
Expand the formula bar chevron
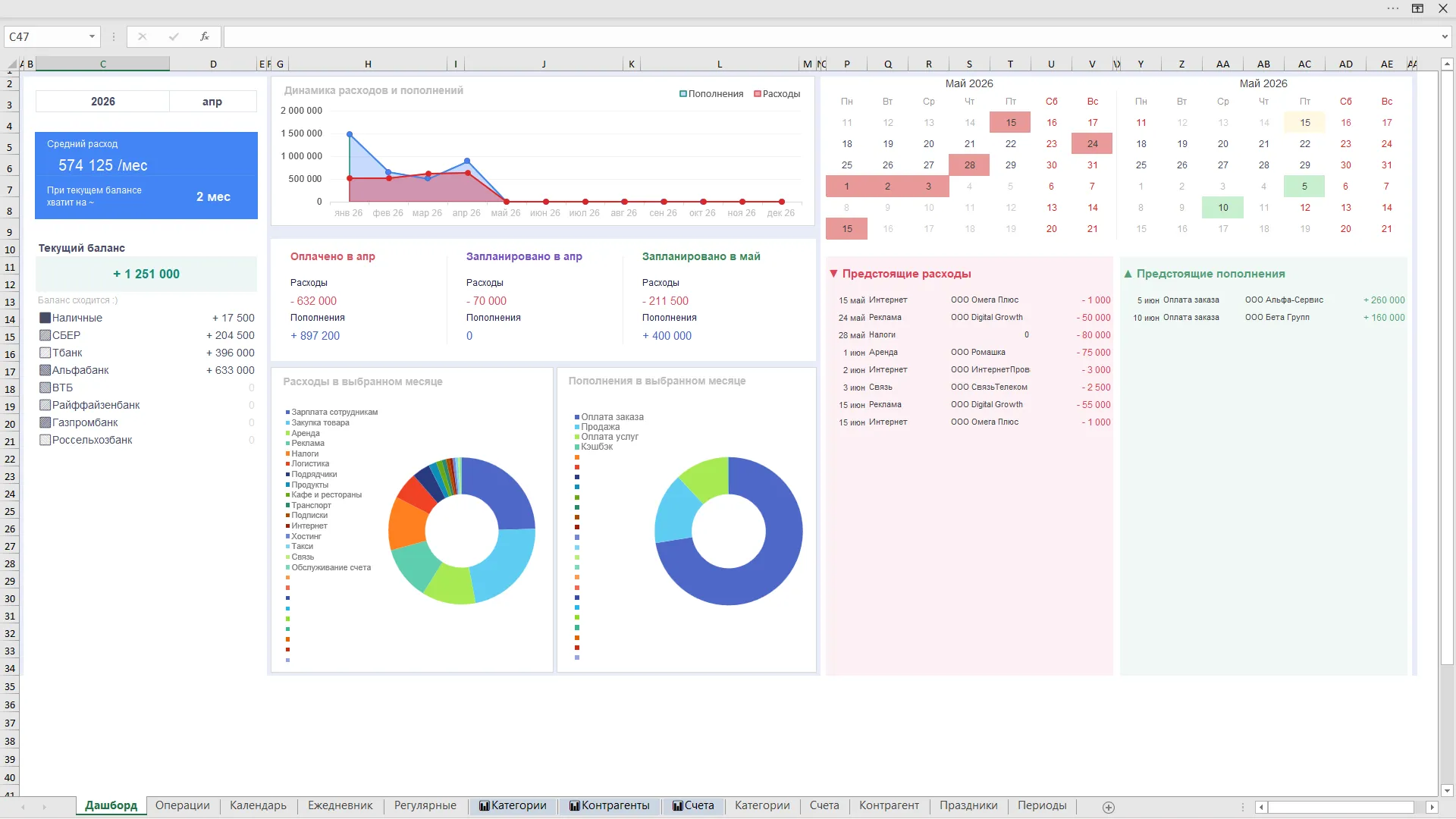(1445, 36)
